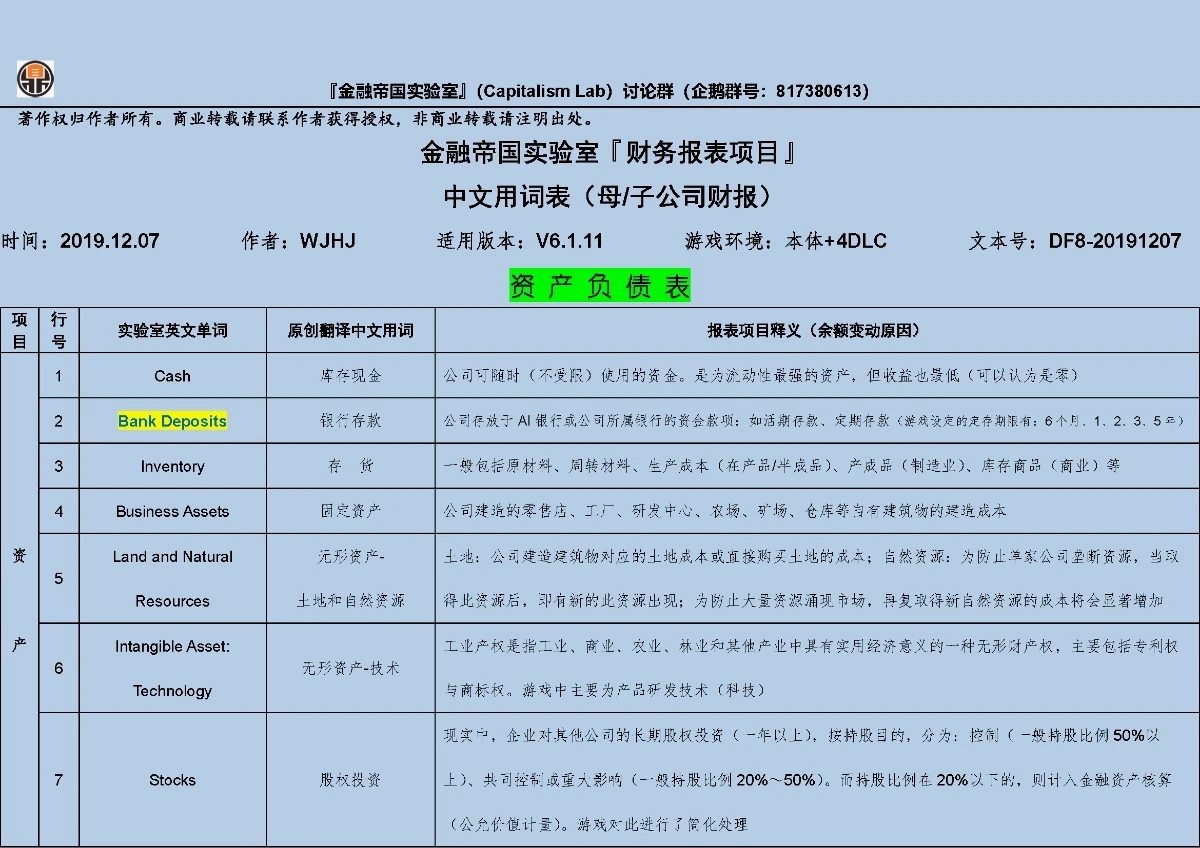Select the Business Assets cell
1200x848 pixels.
pos(172,511)
